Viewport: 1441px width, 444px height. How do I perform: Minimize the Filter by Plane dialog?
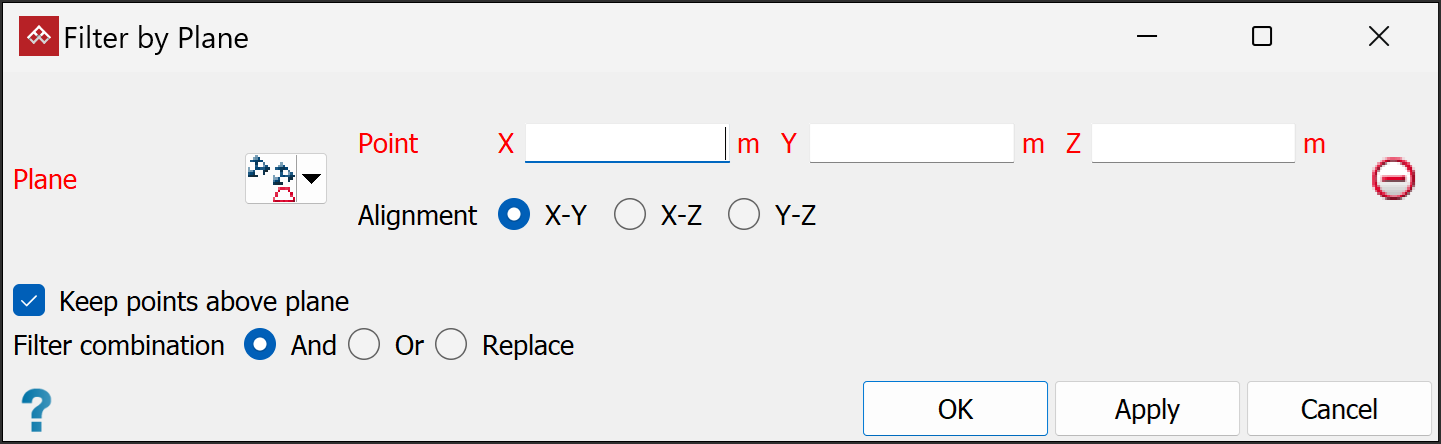coord(1147,37)
